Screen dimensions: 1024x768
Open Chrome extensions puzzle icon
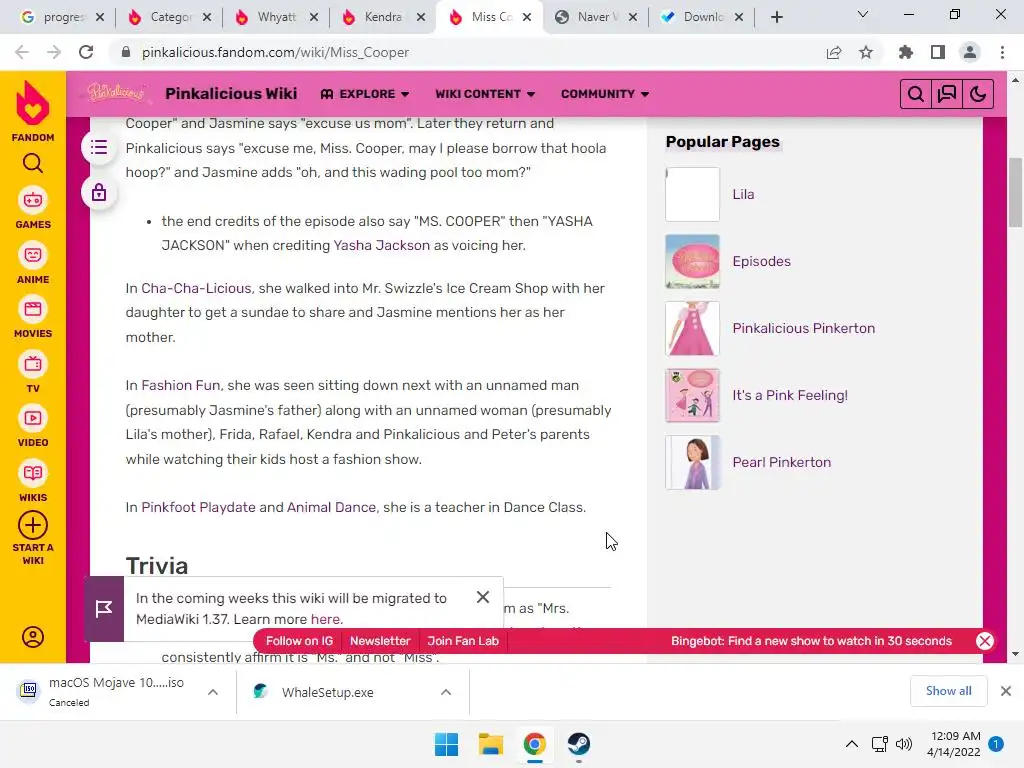[x=906, y=52]
